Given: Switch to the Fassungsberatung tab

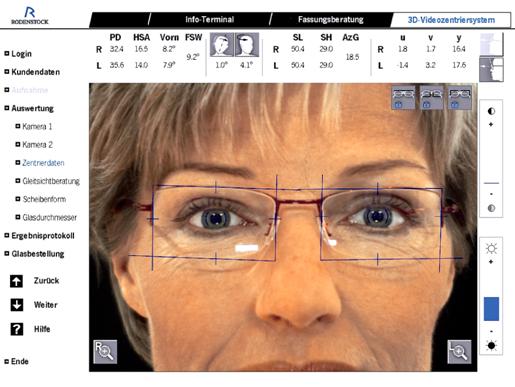Looking at the screenshot, I should (x=331, y=20).
